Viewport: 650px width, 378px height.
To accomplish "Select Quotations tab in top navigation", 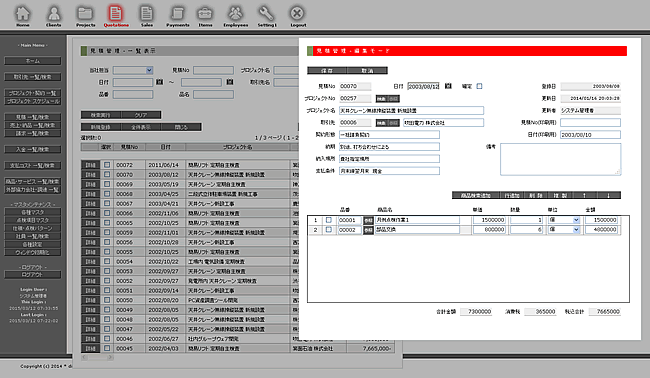I will (x=116, y=16).
